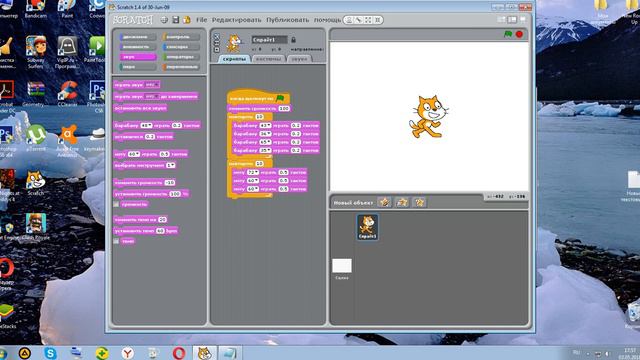Select the Контроль block category
Image resolution: width=640 pixels, height=360 pixels.
click(x=181, y=37)
